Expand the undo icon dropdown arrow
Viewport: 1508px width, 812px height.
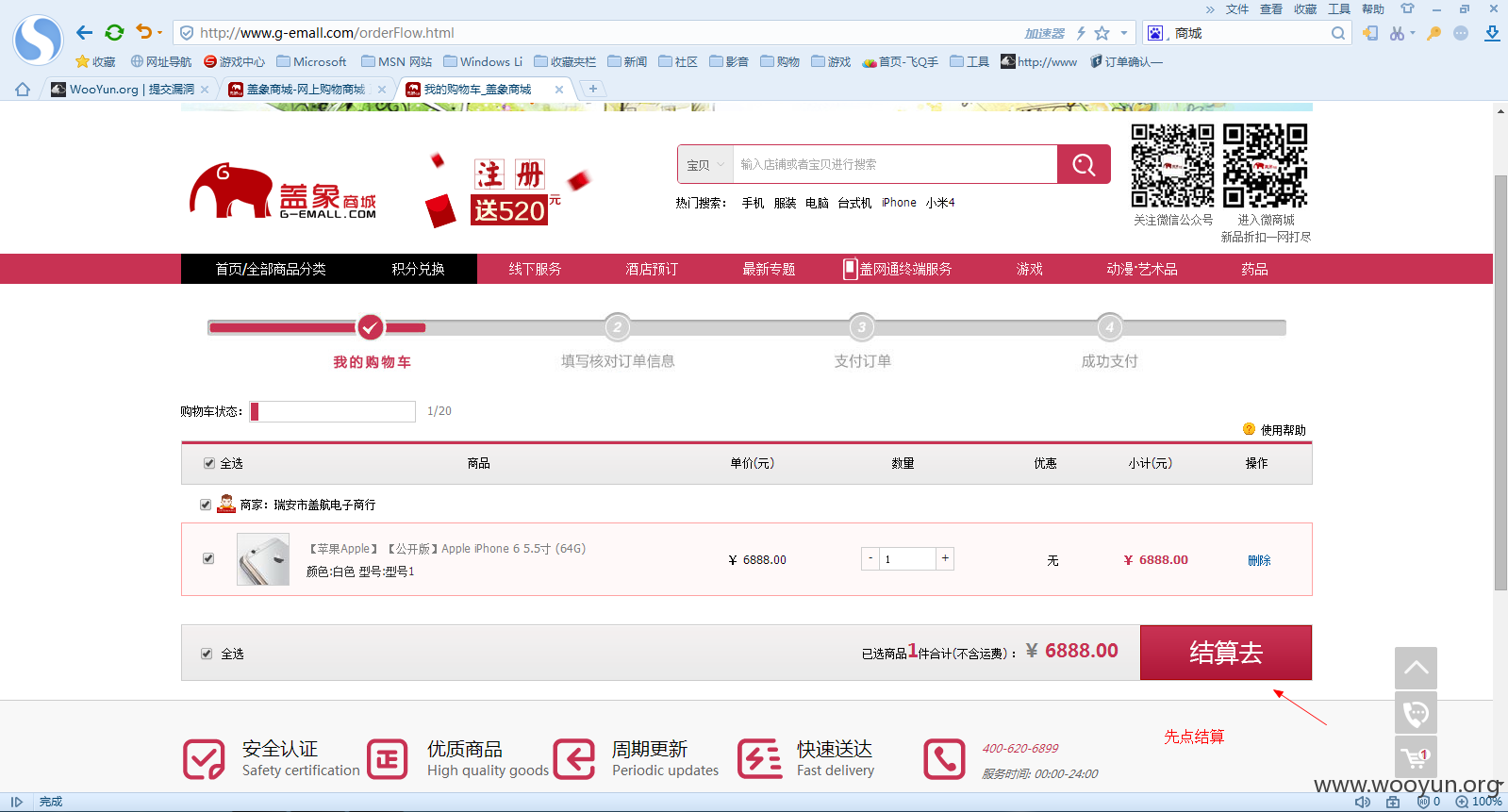click(159, 33)
